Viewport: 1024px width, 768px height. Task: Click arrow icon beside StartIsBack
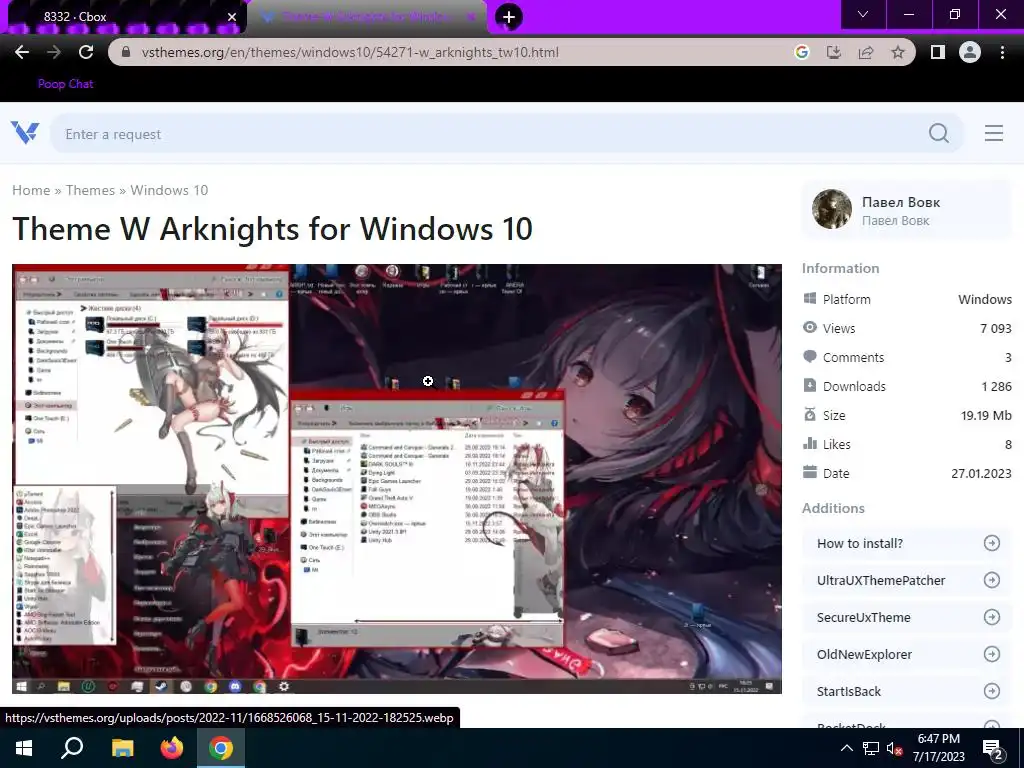[991, 691]
